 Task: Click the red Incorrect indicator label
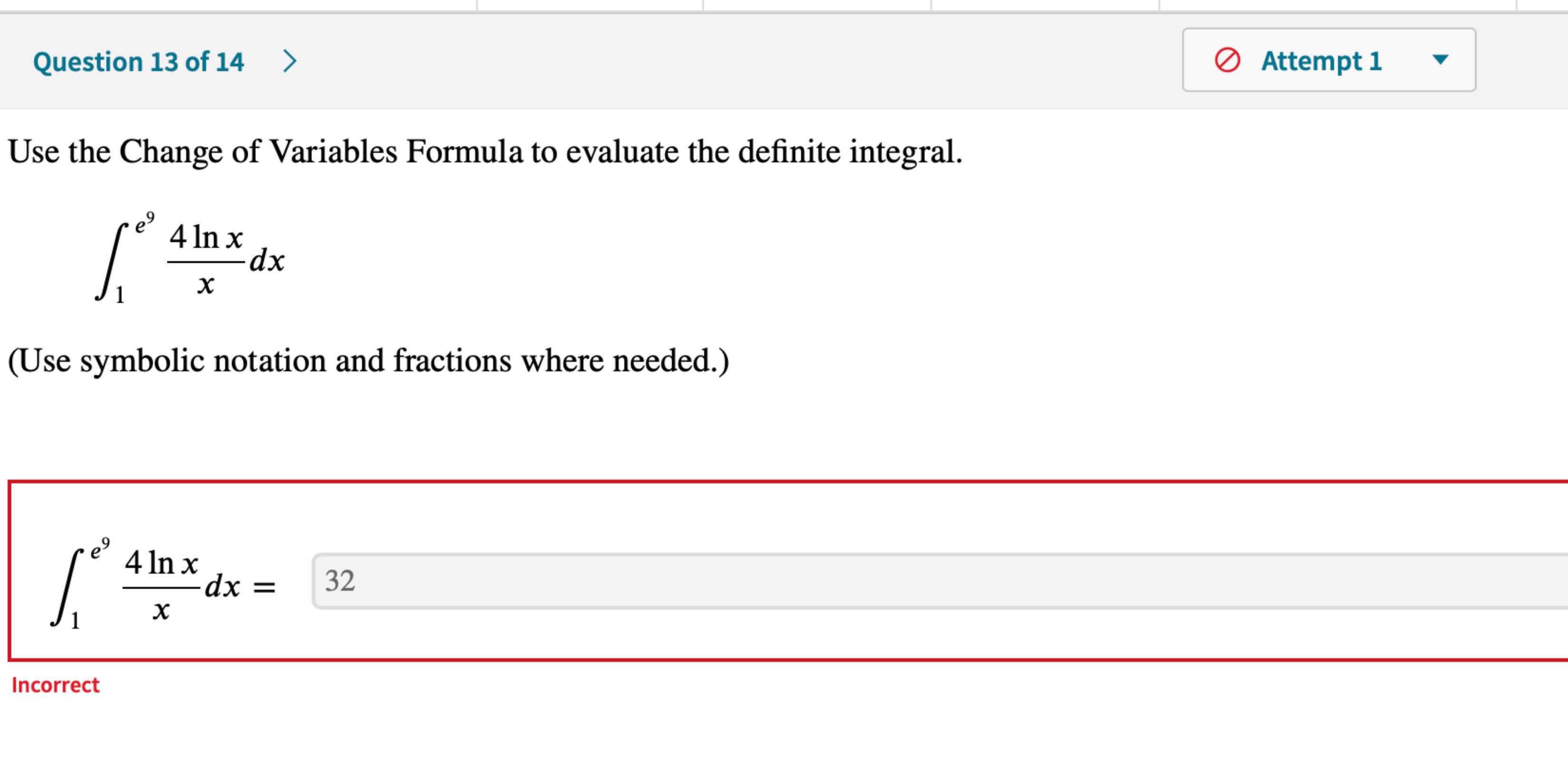[56, 685]
